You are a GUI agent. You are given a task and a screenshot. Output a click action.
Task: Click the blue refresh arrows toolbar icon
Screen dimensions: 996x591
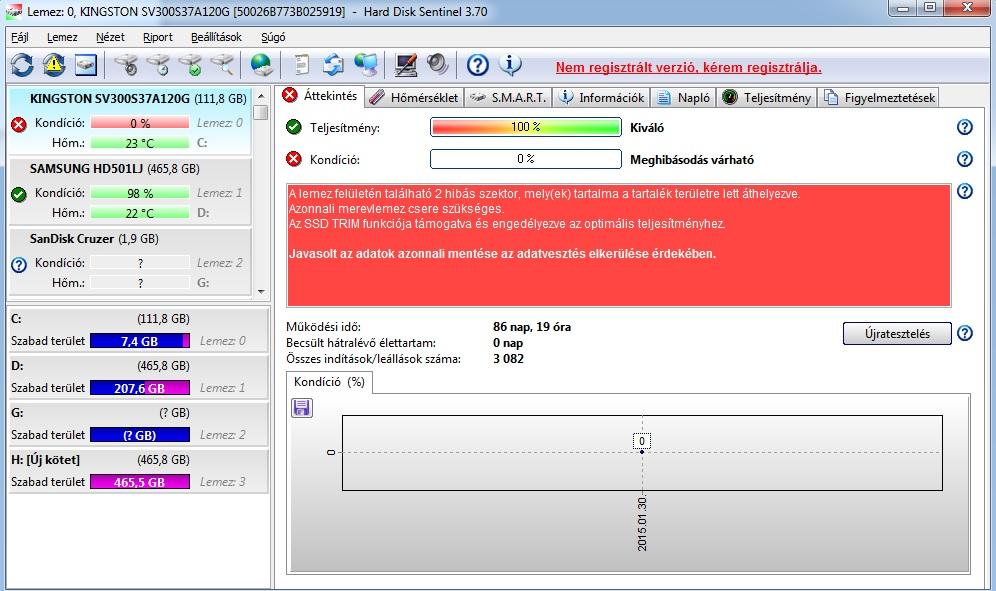(22, 65)
